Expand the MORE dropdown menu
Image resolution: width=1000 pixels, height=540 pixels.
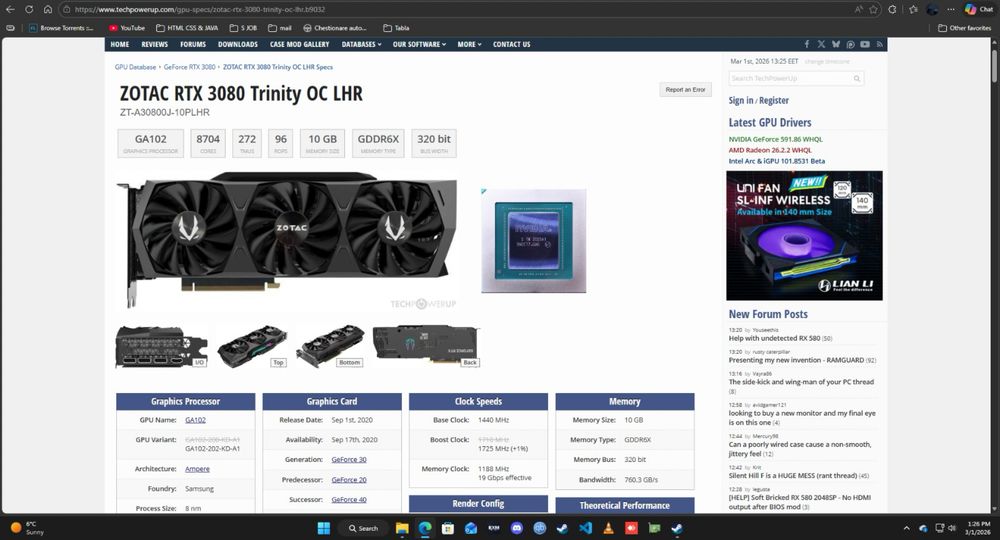click(x=469, y=44)
